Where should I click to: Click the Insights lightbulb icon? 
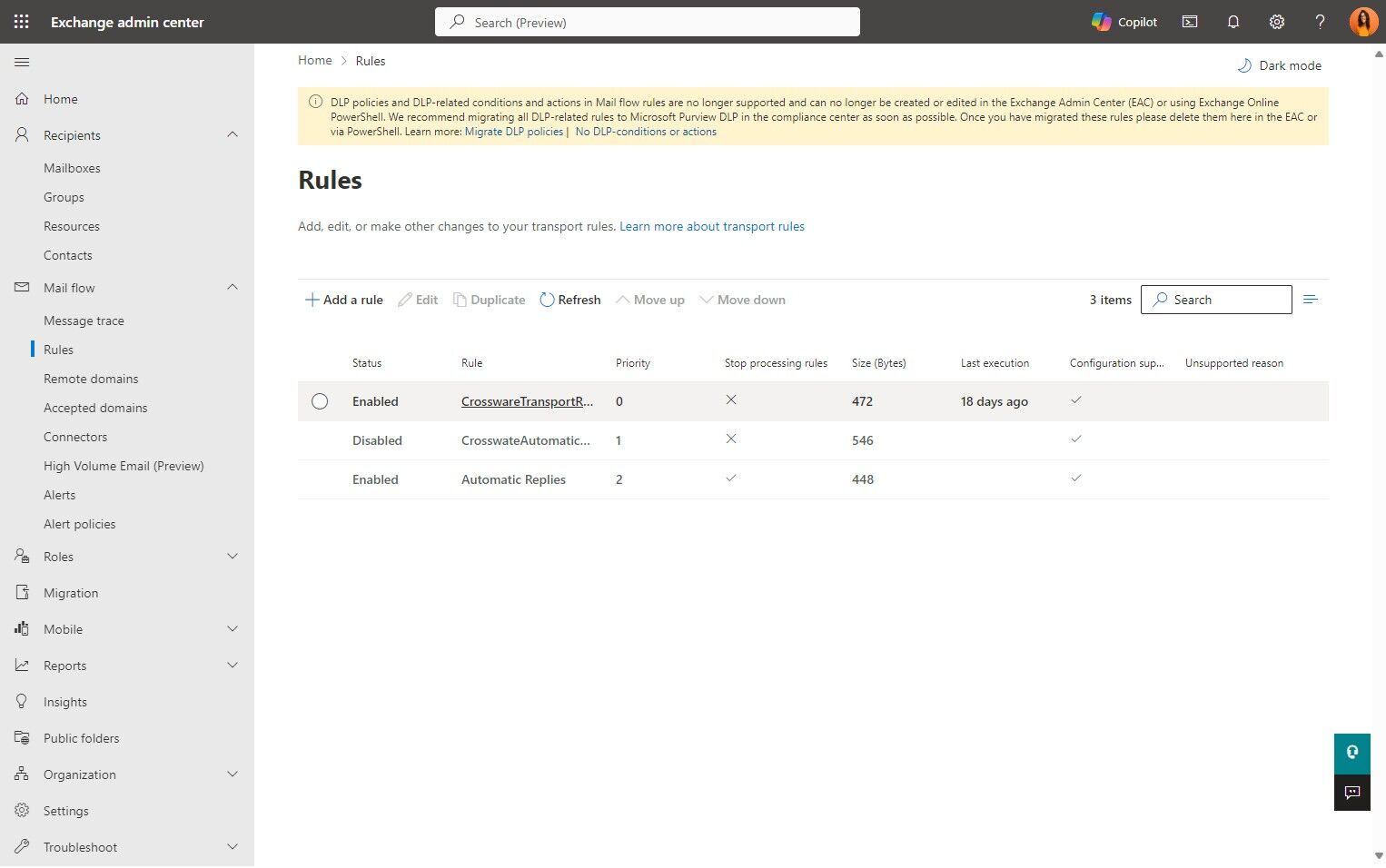coord(22,701)
